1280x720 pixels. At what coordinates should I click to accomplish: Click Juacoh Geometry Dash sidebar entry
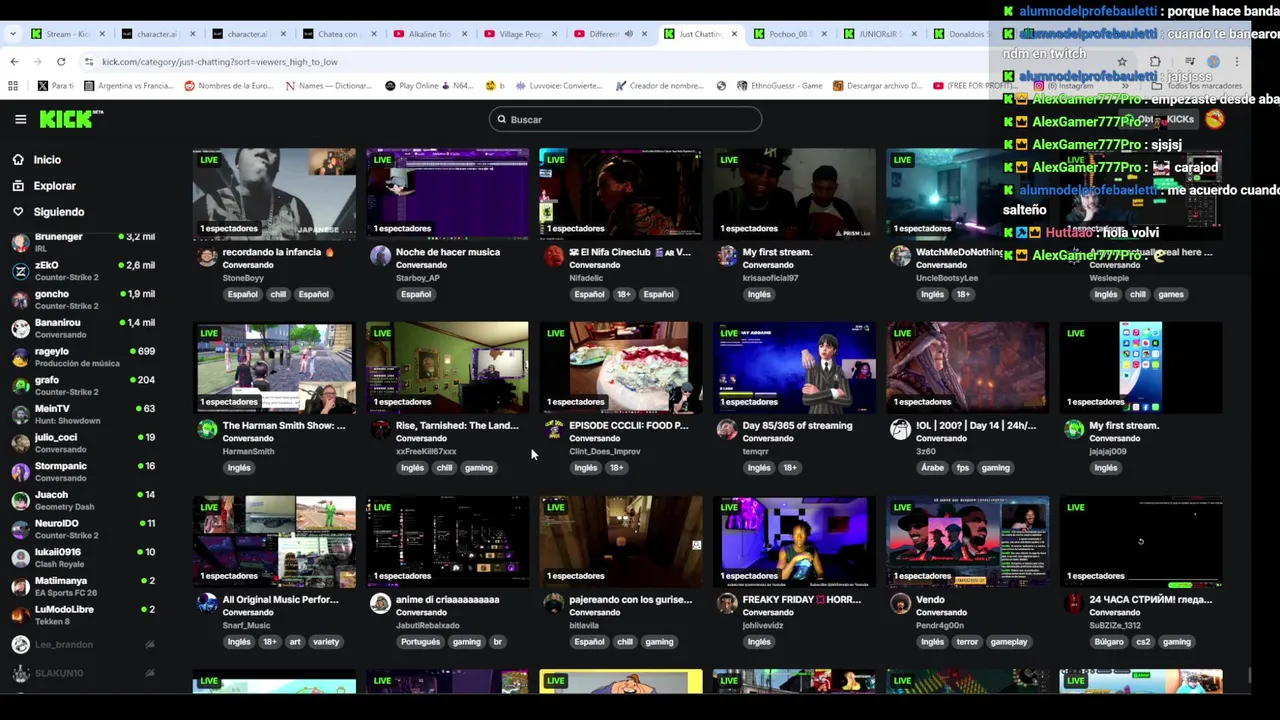click(82, 500)
